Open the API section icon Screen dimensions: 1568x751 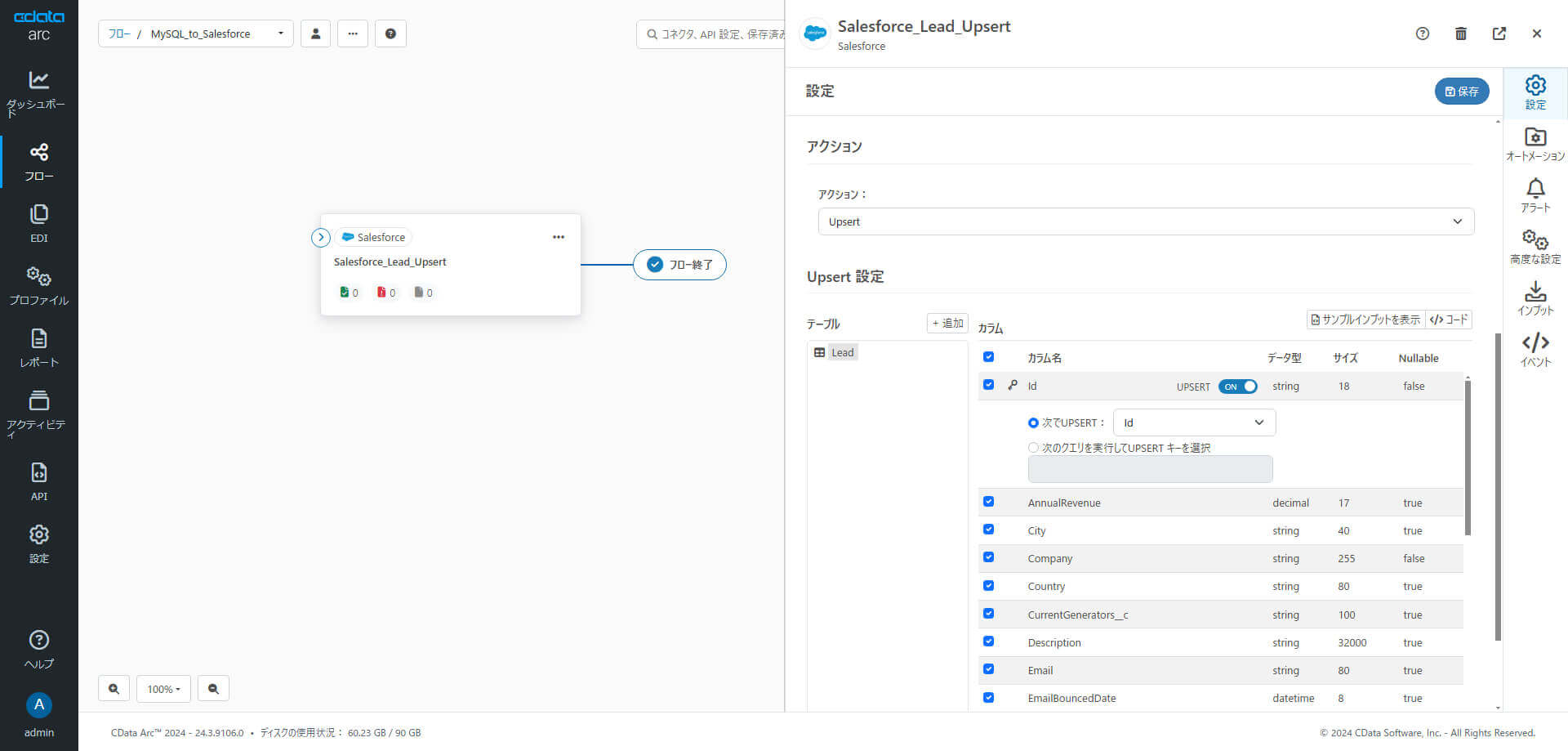tap(38, 473)
